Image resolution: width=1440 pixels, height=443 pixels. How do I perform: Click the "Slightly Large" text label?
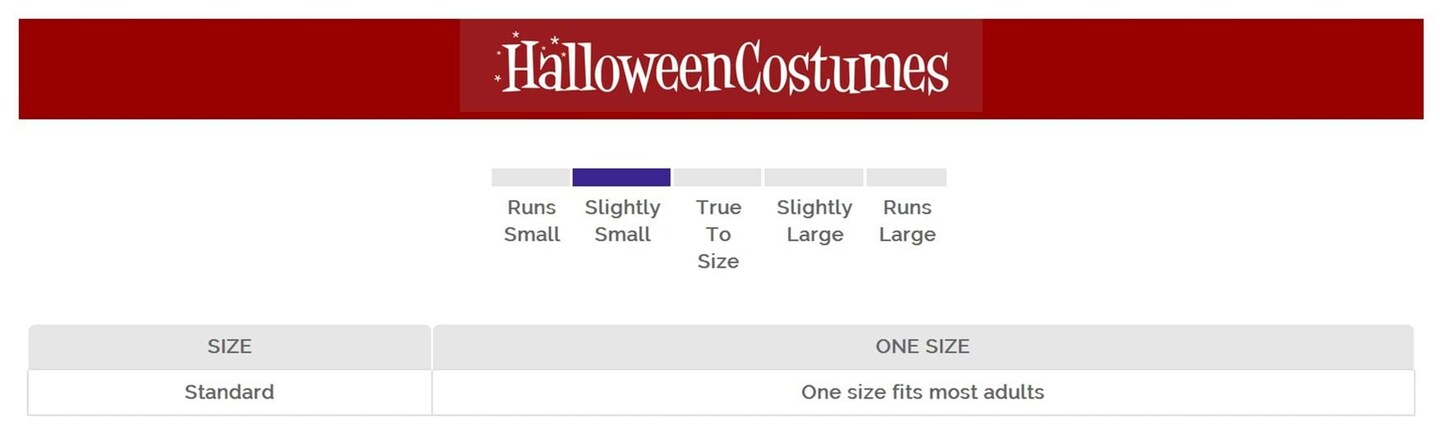tap(814, 221)
